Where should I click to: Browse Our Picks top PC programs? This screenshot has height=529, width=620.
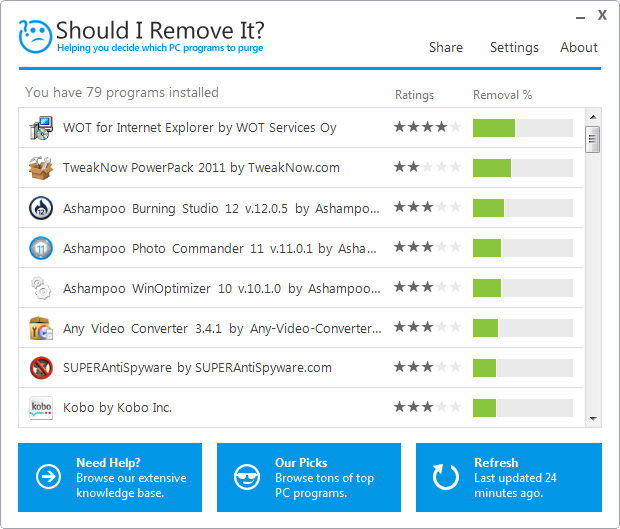(309, 477)
